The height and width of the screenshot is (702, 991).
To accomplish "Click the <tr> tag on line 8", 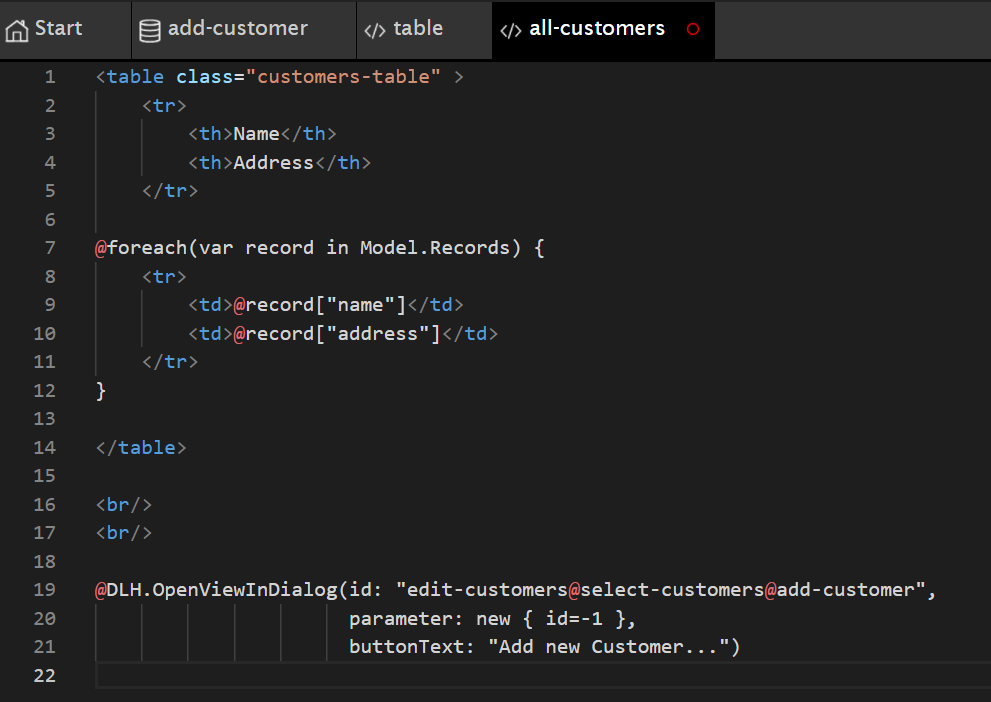I will (164, 277).
